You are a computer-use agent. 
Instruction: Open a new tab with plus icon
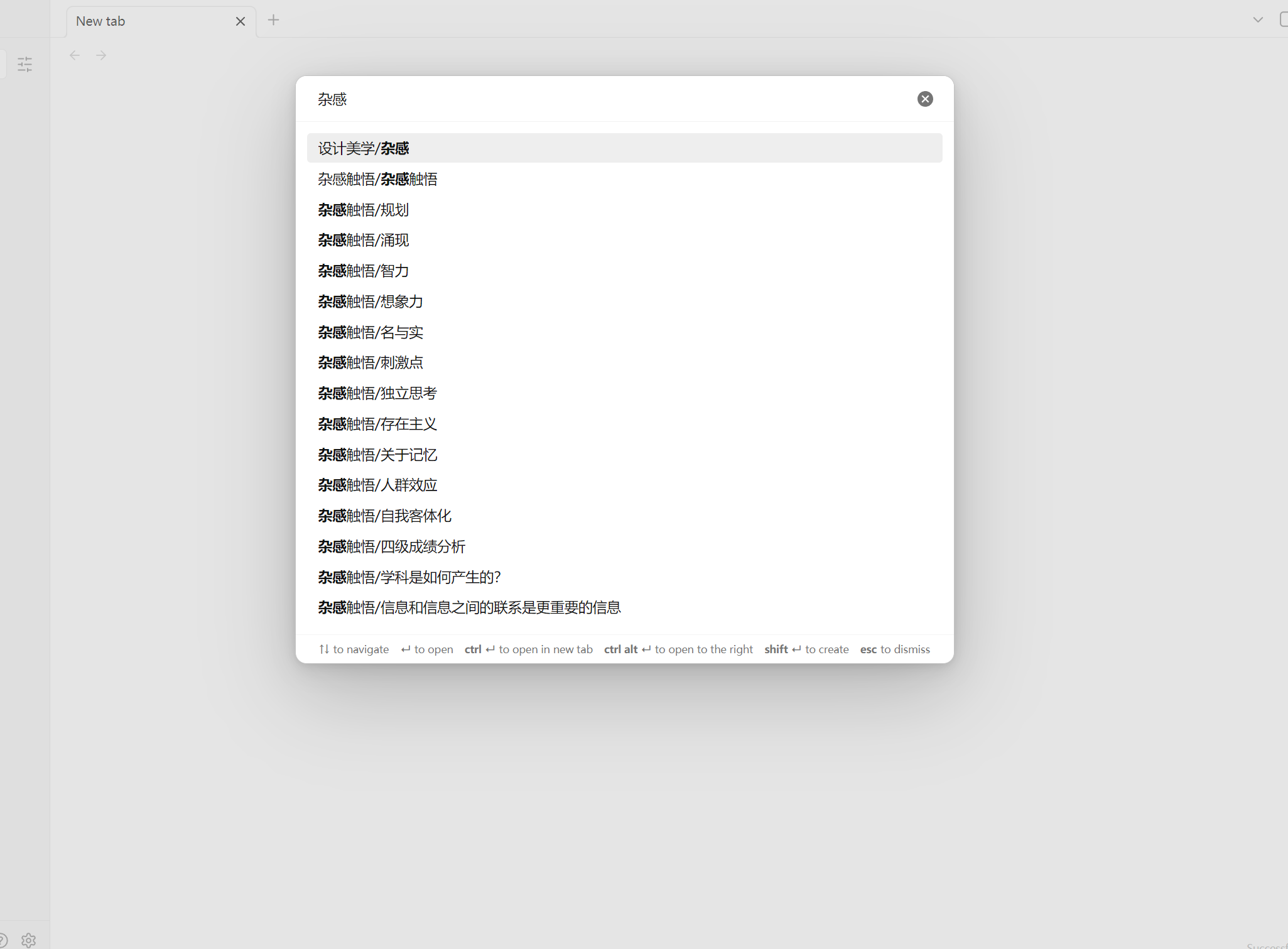(x=273, y=20)
